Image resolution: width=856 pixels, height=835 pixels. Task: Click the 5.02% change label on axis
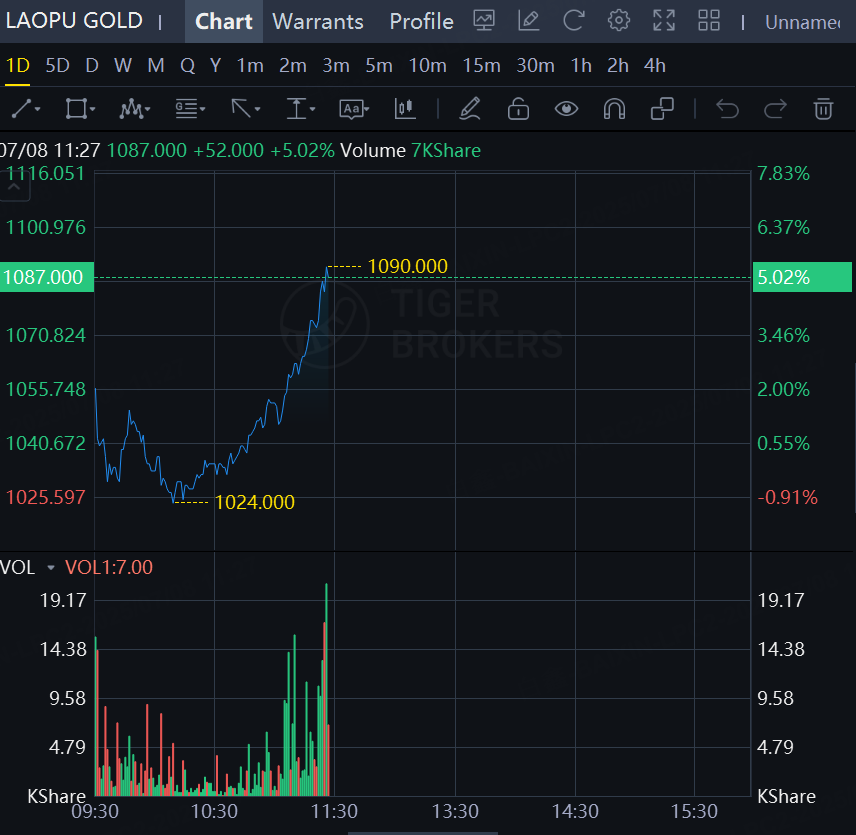(802, 277)
